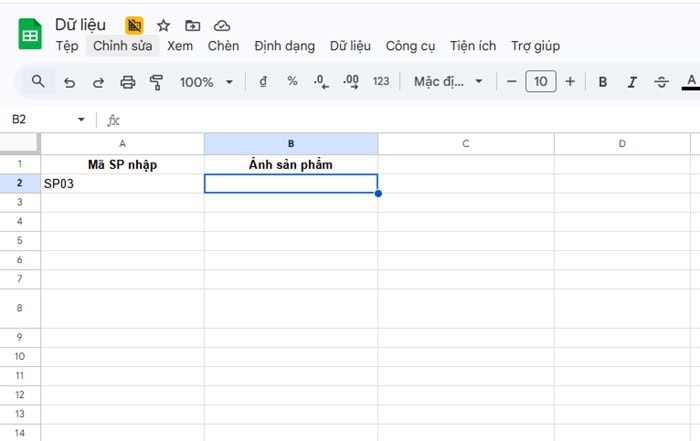
Task: Increase font size with plus button
Action: [x=570, y=82]
